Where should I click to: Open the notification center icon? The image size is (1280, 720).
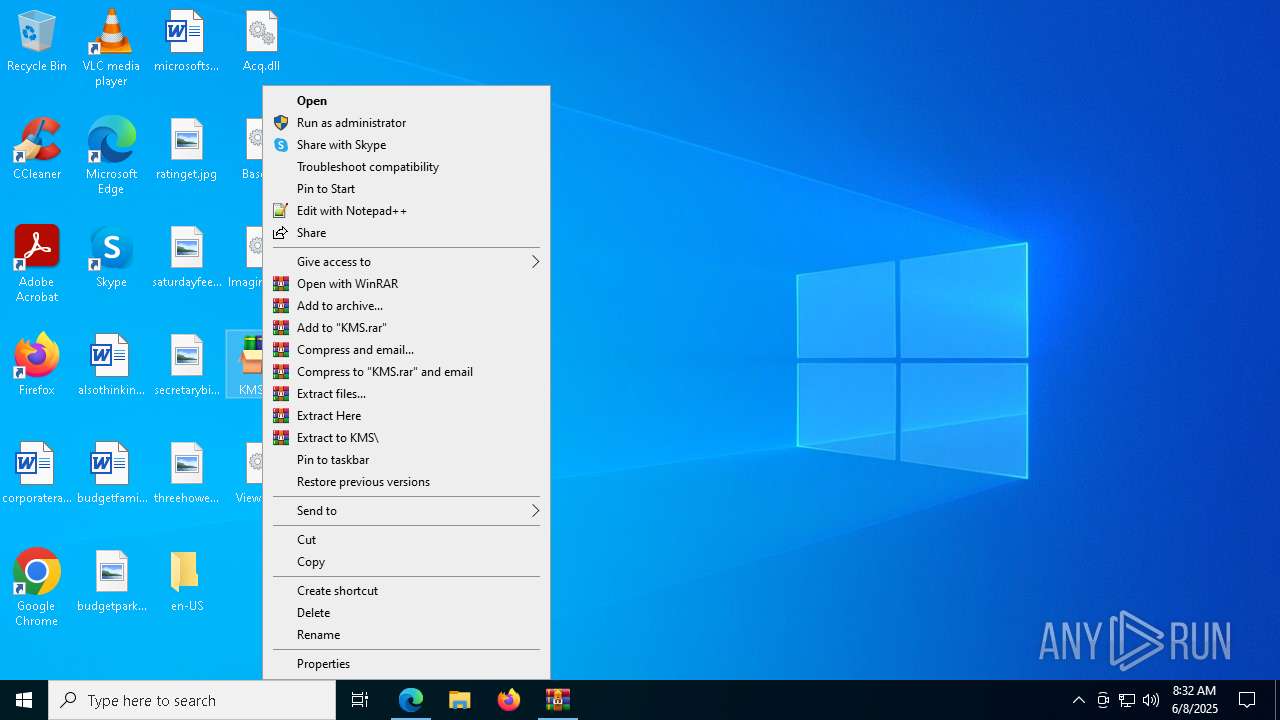(x=1247, y=700)
